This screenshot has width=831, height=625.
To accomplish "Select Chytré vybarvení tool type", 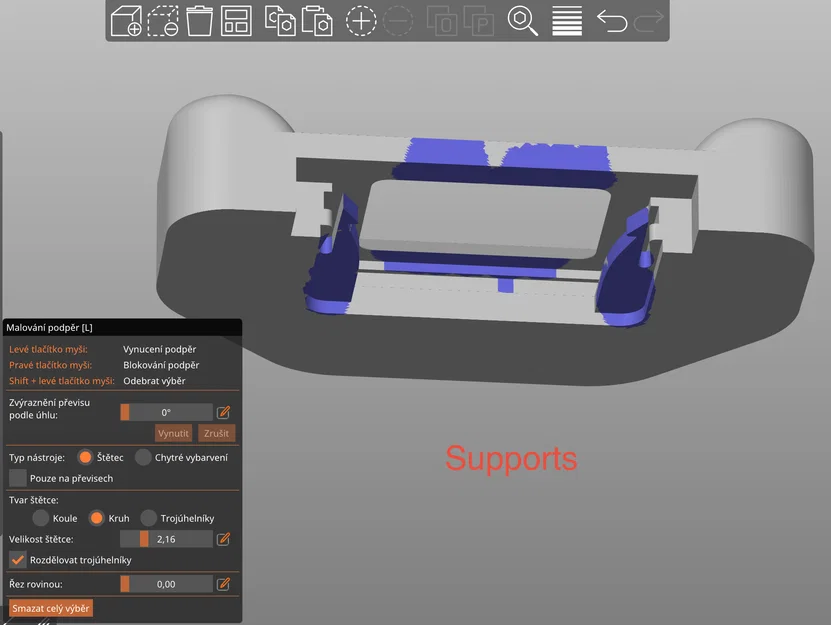I will pos(143,457).
